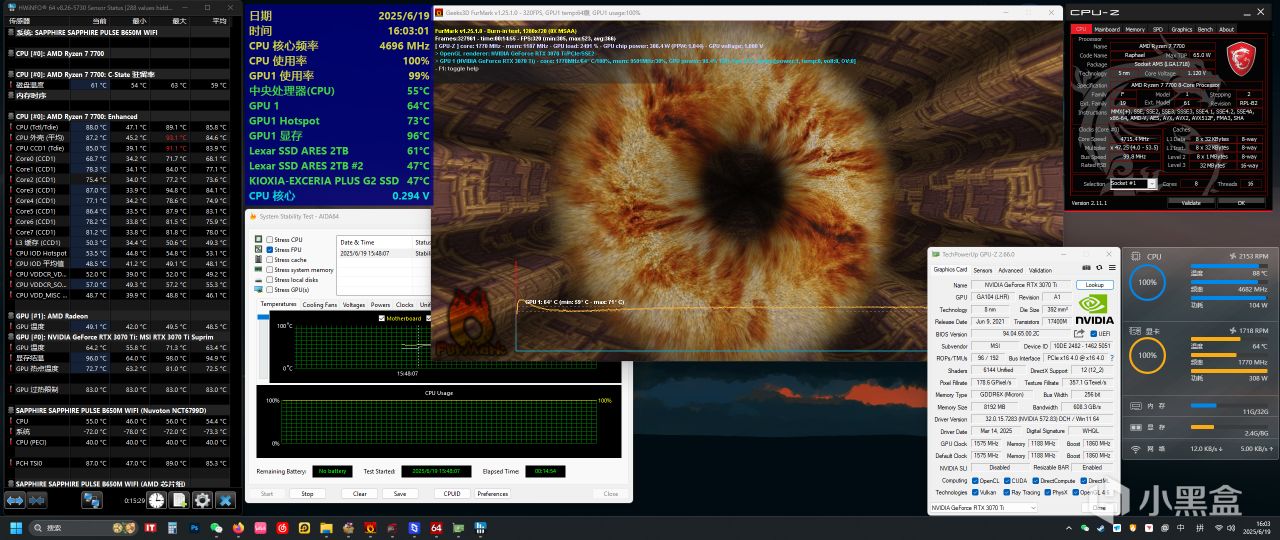Open File Explorer in taskbar

326,528
